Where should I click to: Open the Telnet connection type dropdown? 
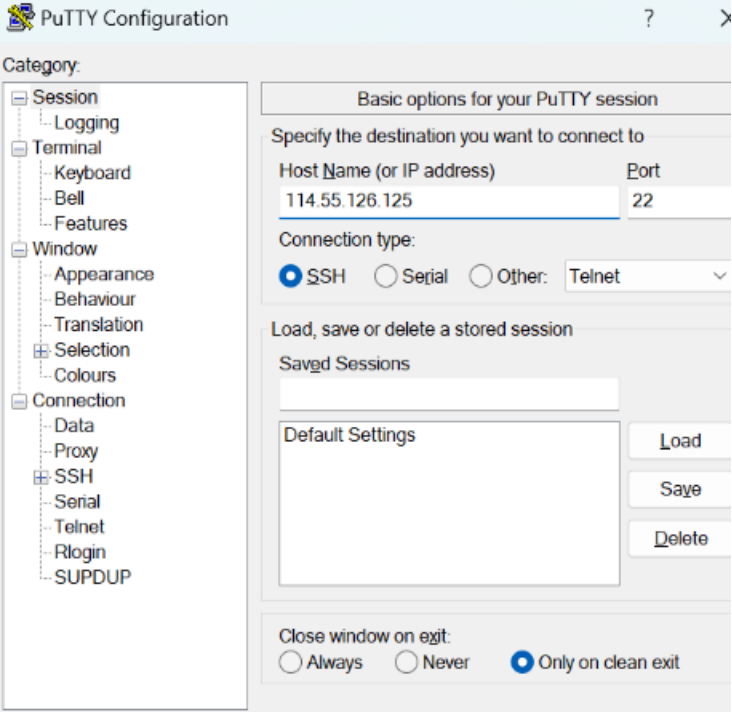click(648, 276)
